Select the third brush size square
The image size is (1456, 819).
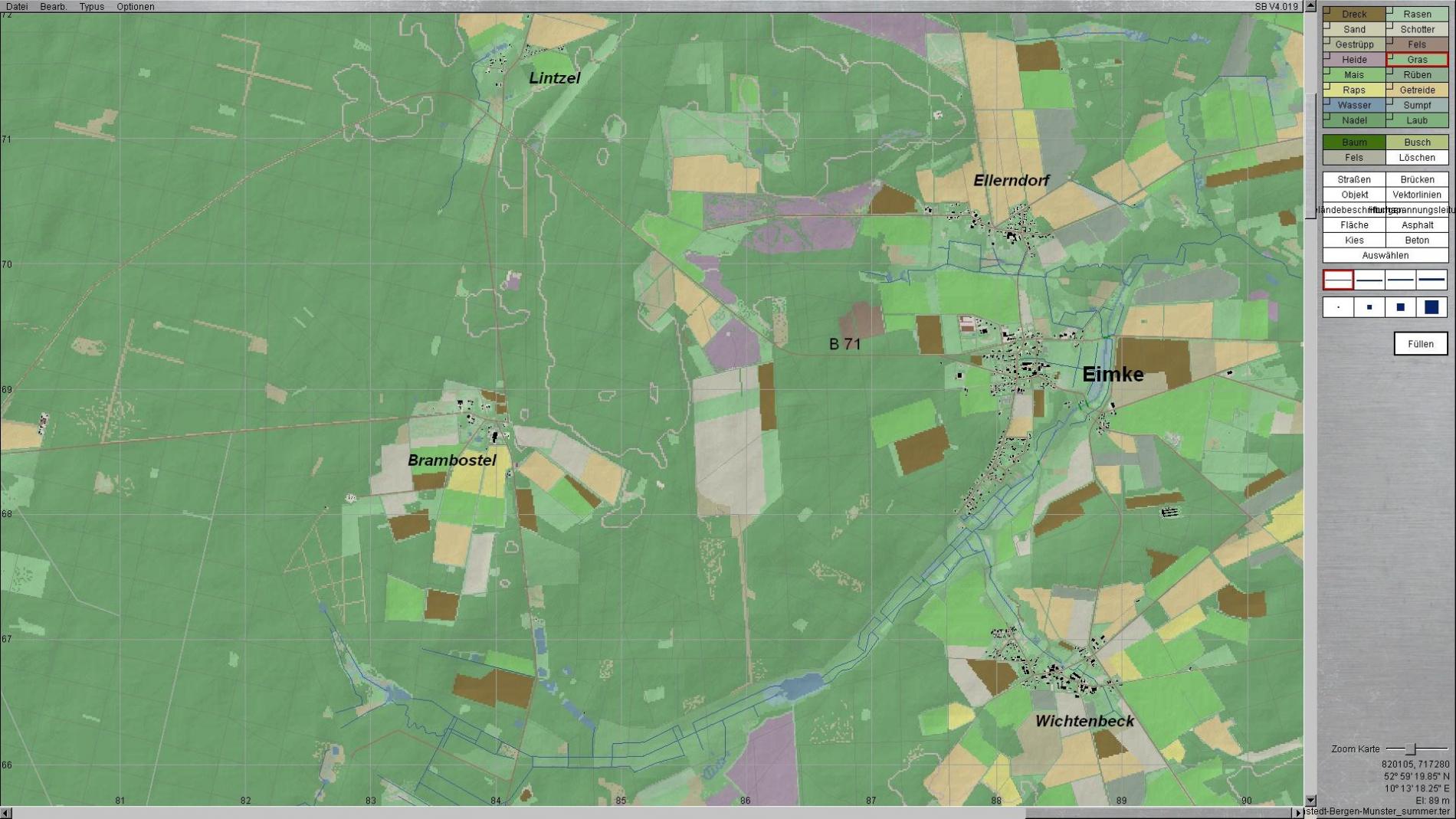[x=1400, y=307]
